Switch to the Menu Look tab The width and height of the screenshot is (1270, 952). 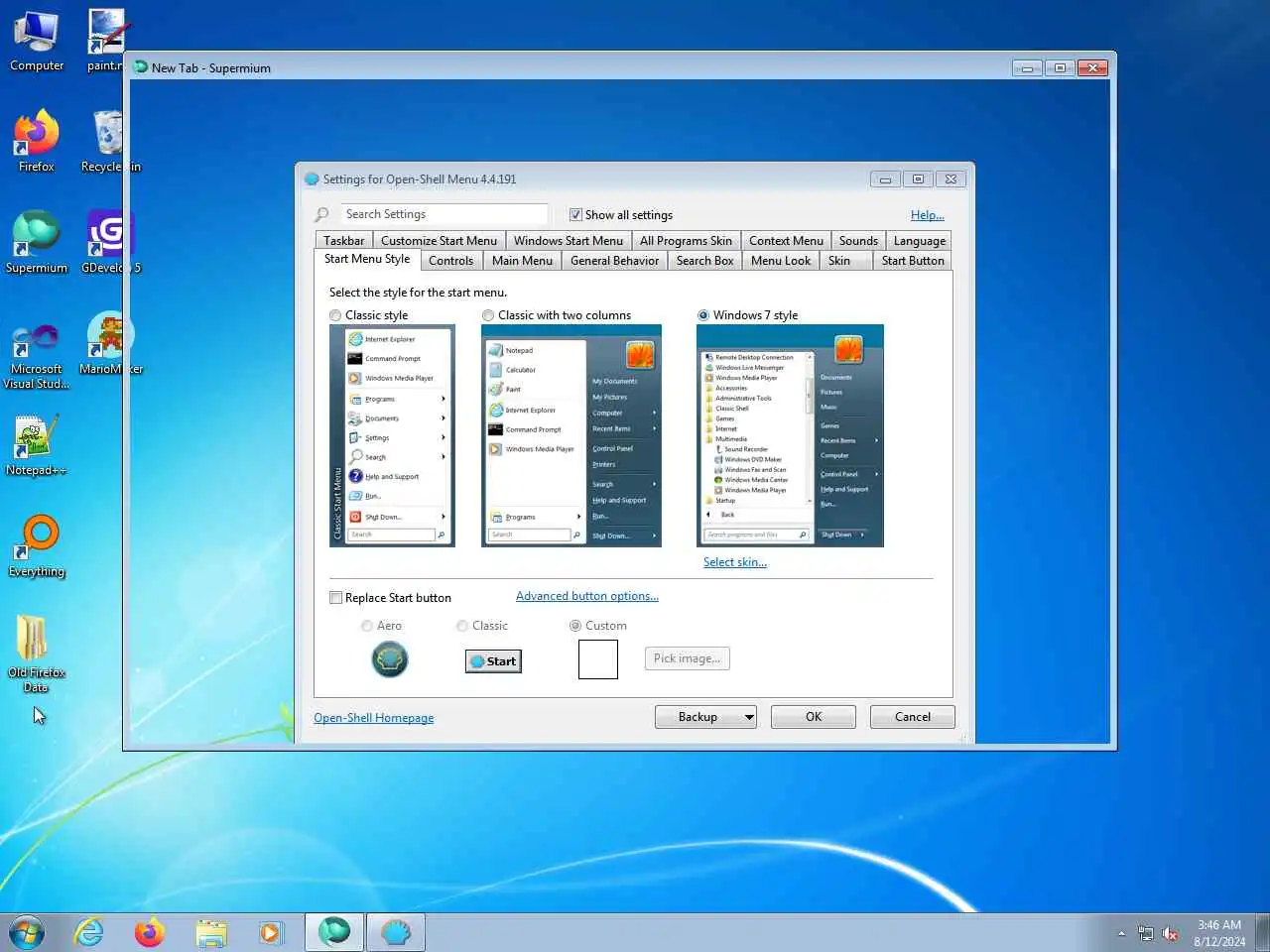click(781, 261)
